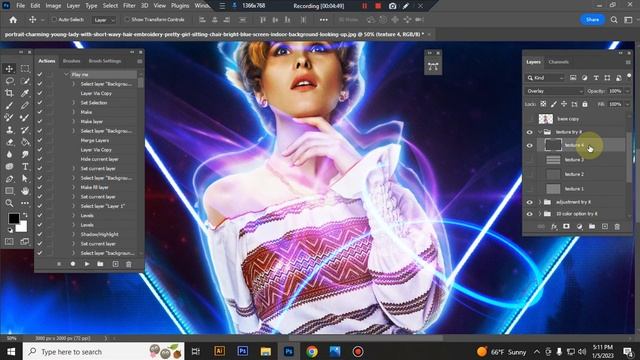640x360 pixels.
Task: Select the Lasso tool
Action: [9, 81]
